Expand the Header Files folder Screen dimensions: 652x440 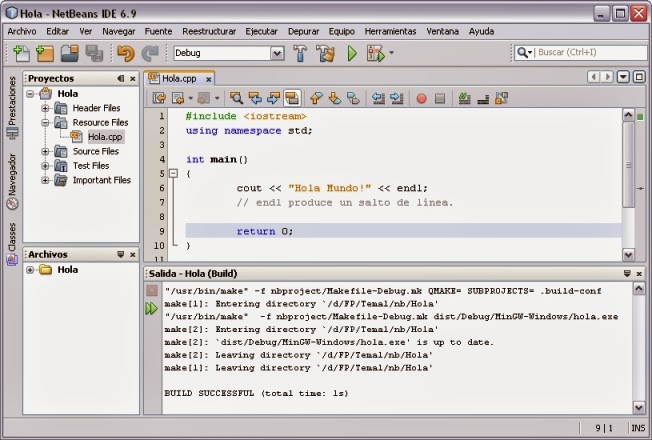(45, 108)
